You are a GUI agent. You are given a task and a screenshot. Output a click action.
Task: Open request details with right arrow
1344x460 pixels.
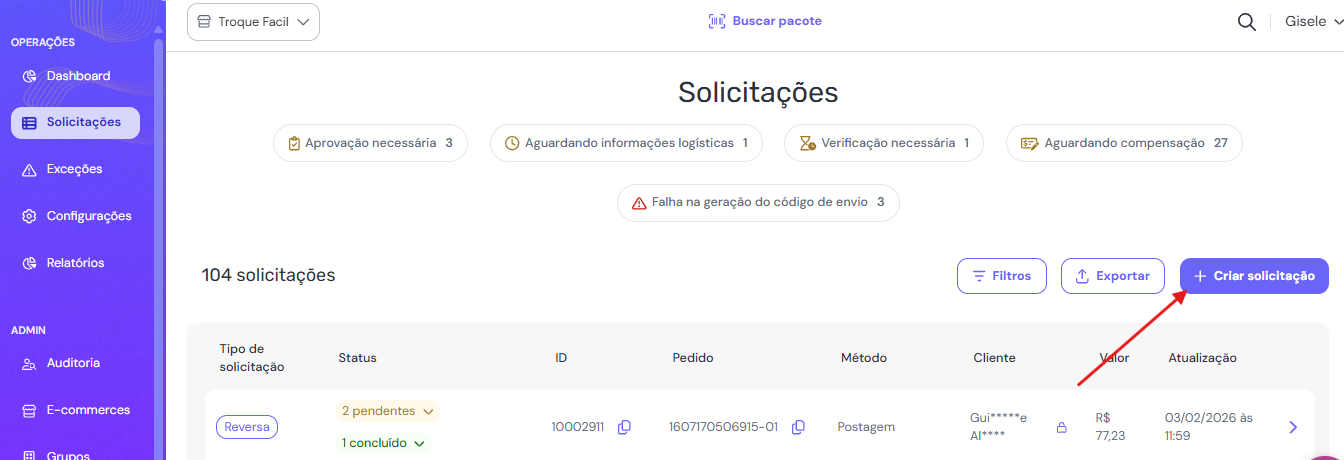pos(1292,427)
